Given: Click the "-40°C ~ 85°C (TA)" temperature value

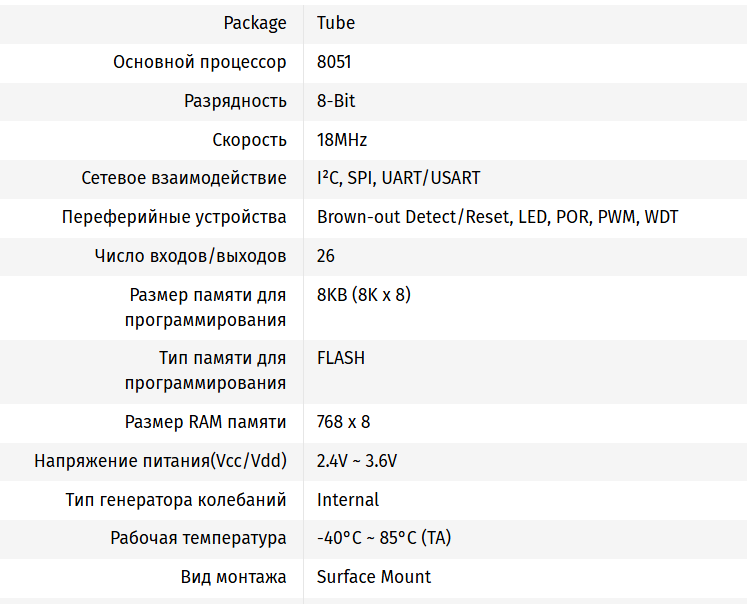Looking at the screenshot, I should (x=384, y=538).
